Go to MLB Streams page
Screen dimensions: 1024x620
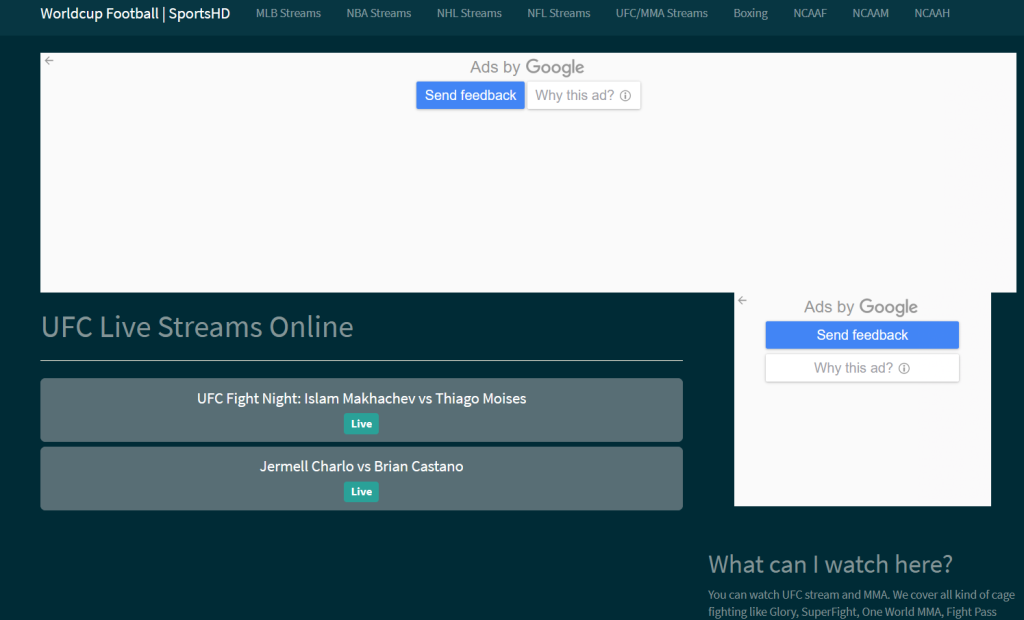288,14
